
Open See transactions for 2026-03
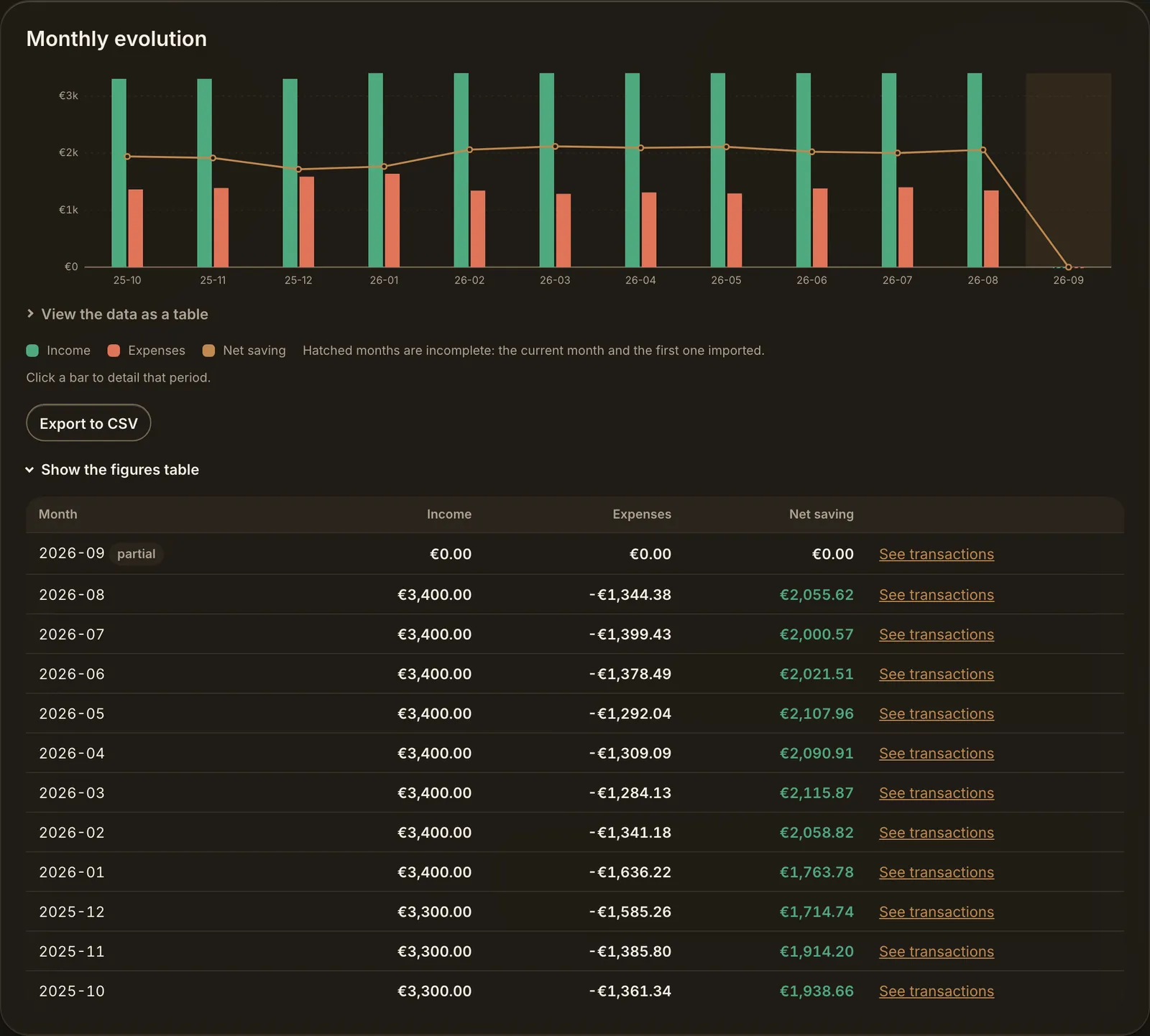pyautogui.click(x=937, y=792)
